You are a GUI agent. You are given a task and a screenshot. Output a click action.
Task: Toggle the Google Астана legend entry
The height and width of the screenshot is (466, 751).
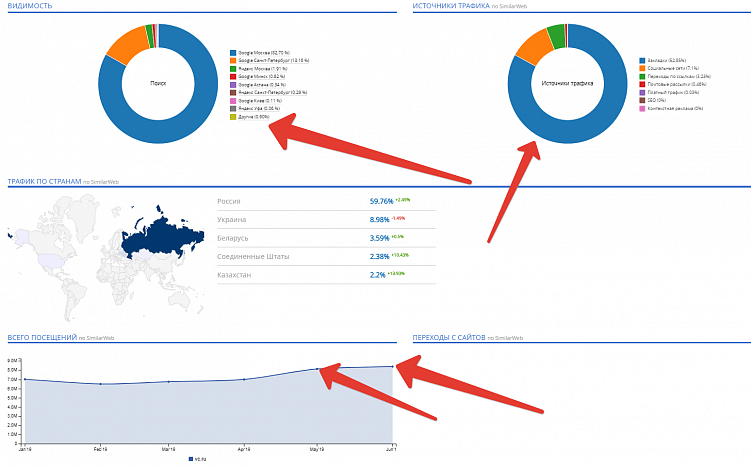pos(258,85)
